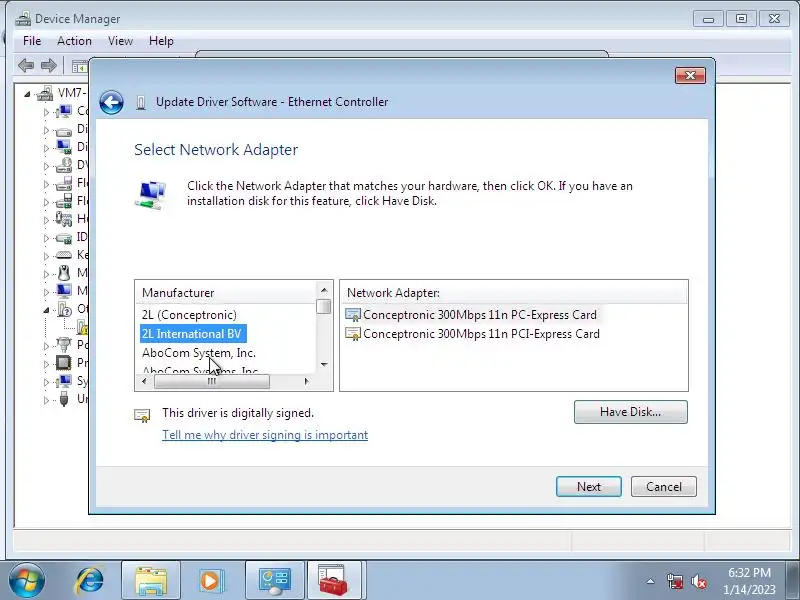Select the Display adapters category icon
The image size is (800, 600).
[x=64, y=147]
